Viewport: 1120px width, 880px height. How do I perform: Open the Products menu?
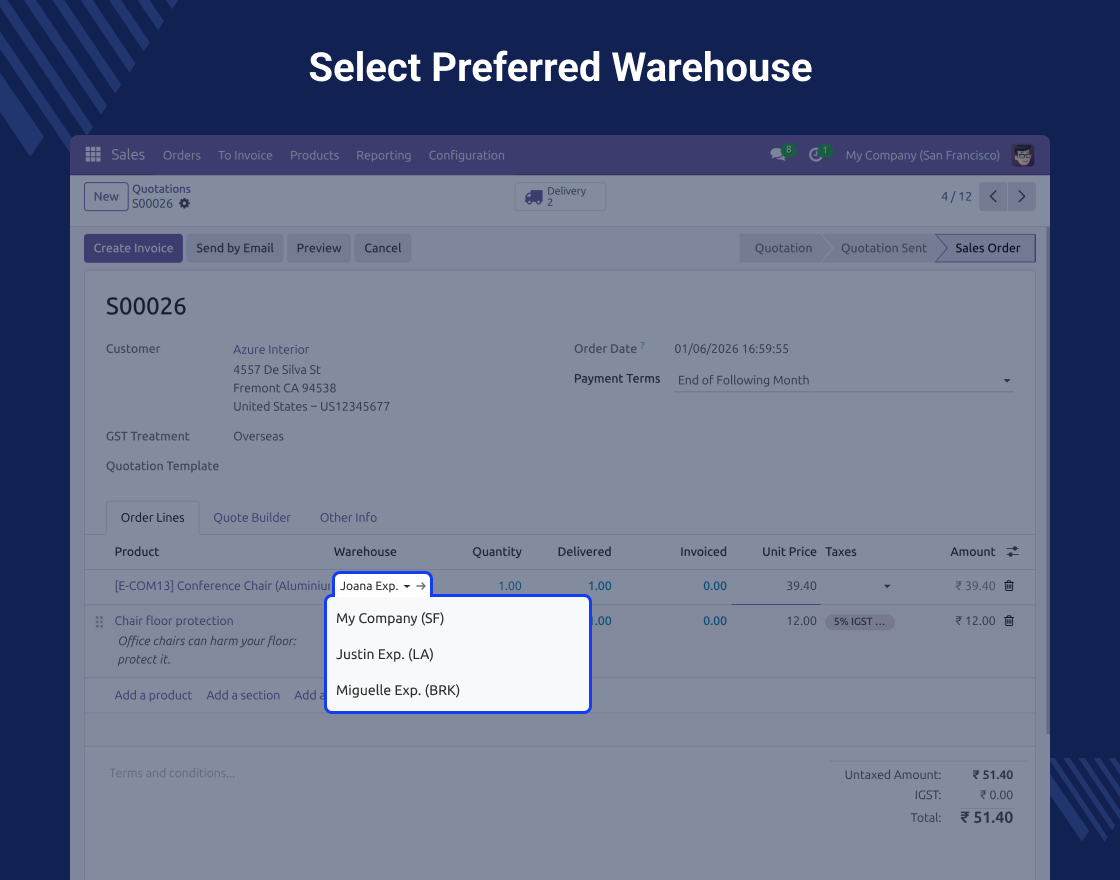pyautogui.click(x=314, y=155)
